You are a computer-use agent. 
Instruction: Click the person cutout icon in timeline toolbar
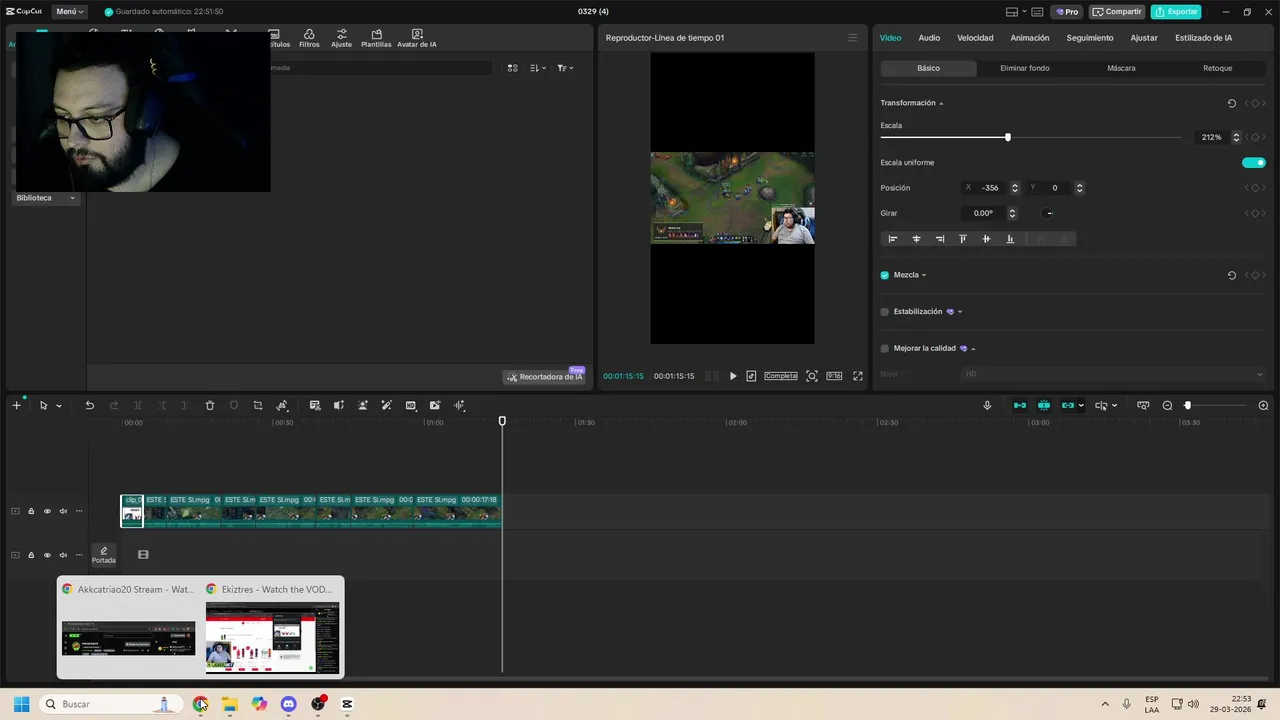pyautogui.click(x=362, y=405)
